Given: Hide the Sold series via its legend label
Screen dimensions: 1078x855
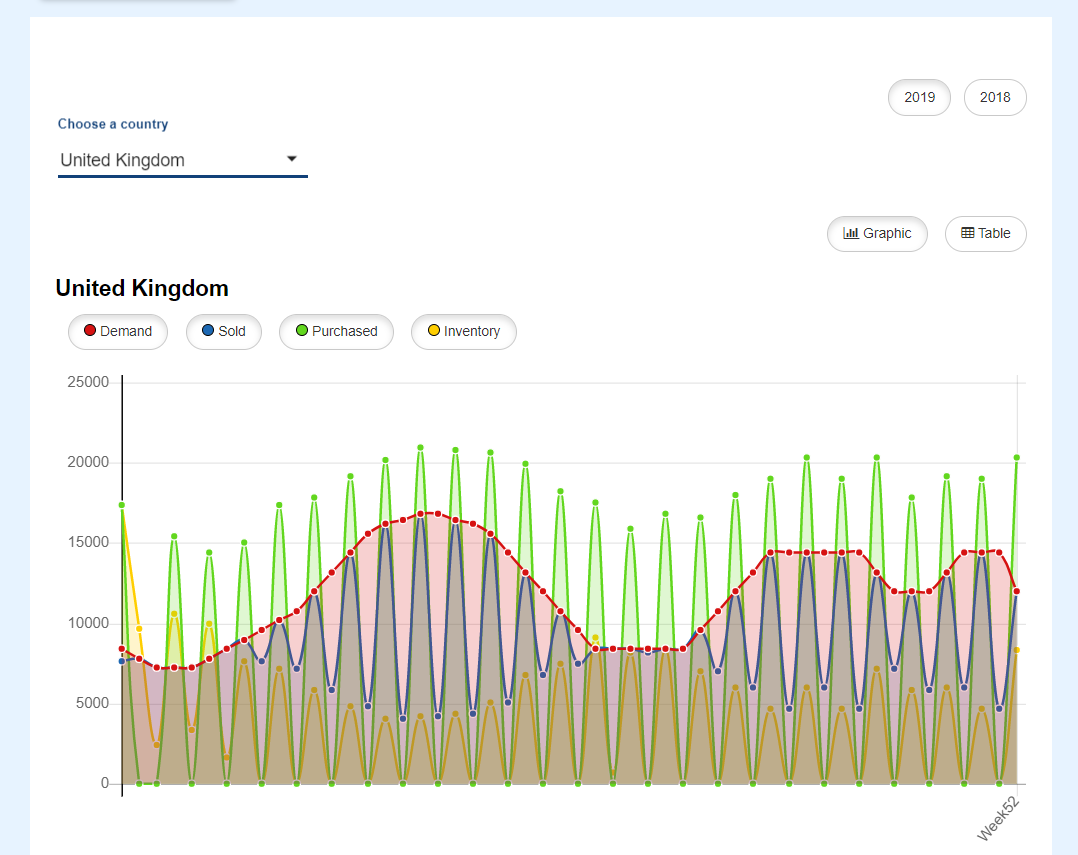Looking at the screenshot, I should point(232,331).
